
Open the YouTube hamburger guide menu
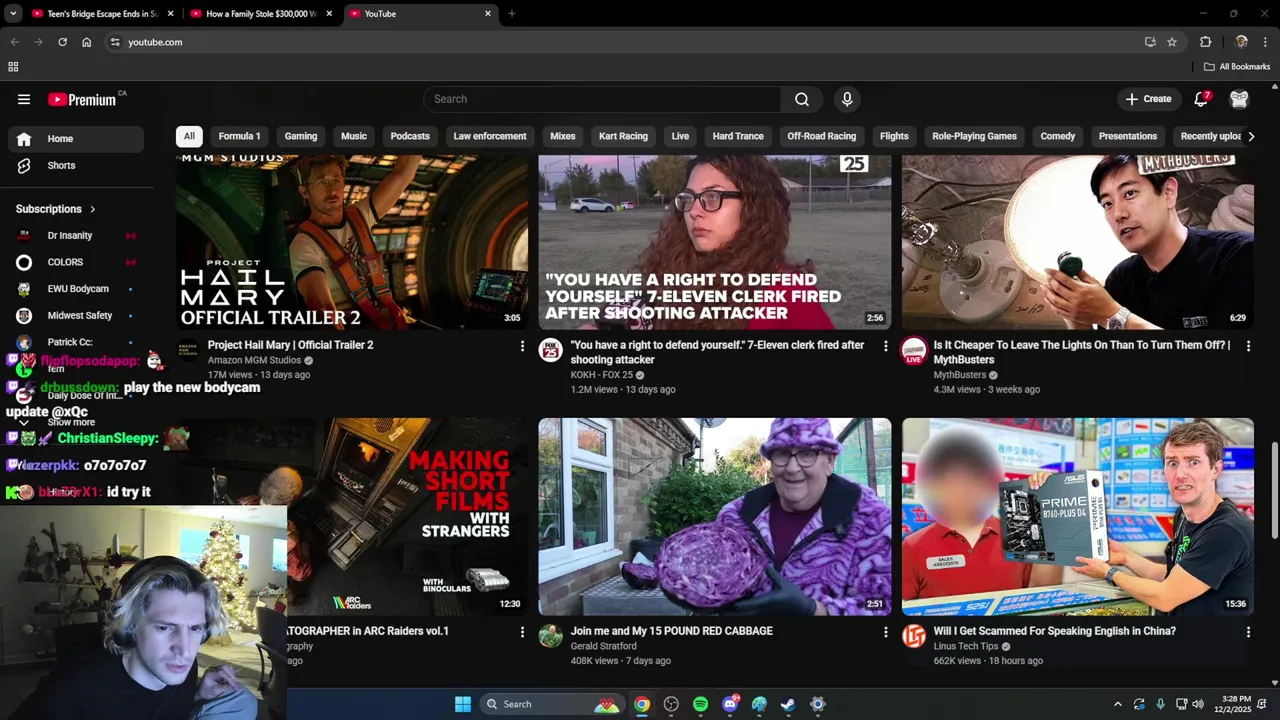click(x=24, y=99)
